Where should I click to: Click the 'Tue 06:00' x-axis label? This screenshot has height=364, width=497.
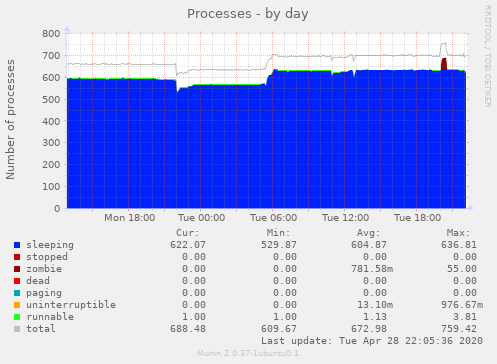(x=273, y=218)
